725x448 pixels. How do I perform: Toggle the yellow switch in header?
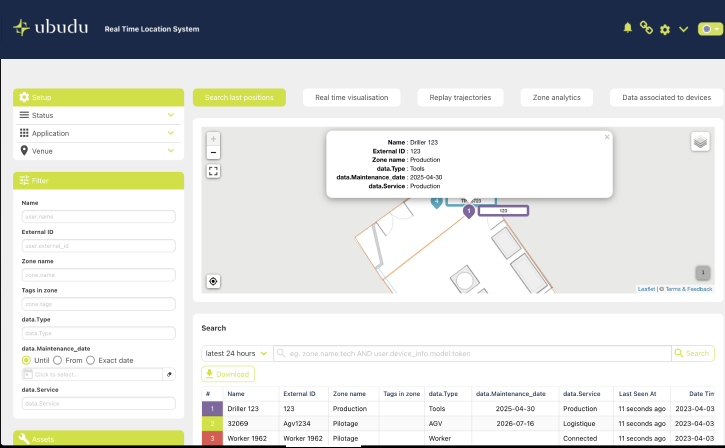[710, 29]
